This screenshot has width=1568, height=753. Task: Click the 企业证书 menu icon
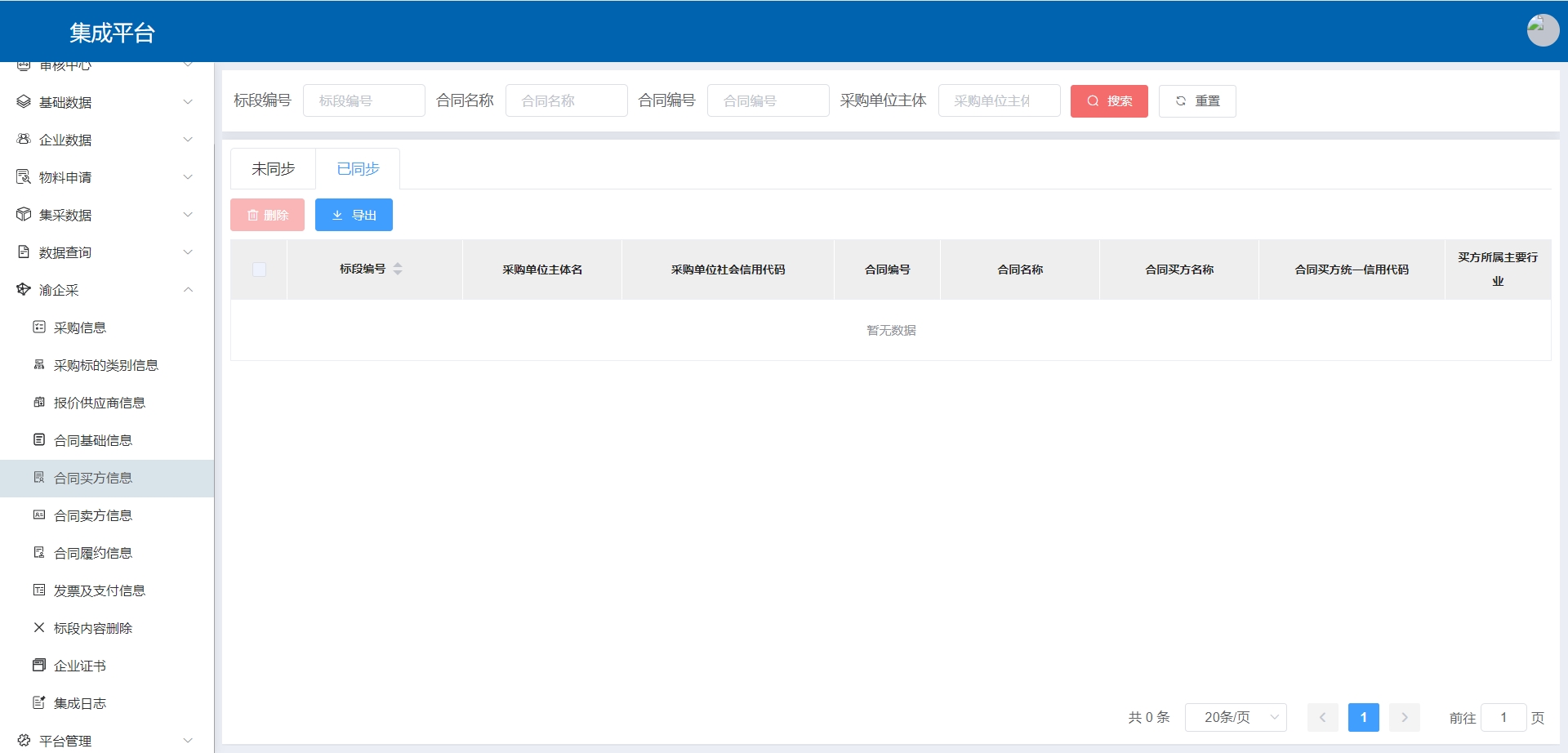(38, 666)
